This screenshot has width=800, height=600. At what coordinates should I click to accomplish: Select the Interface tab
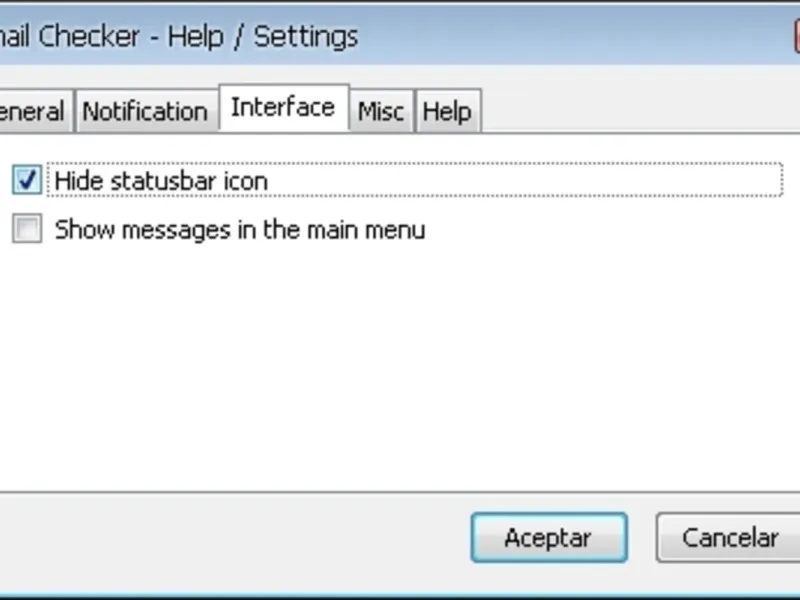pyautogui.click(x=282, y=107)
